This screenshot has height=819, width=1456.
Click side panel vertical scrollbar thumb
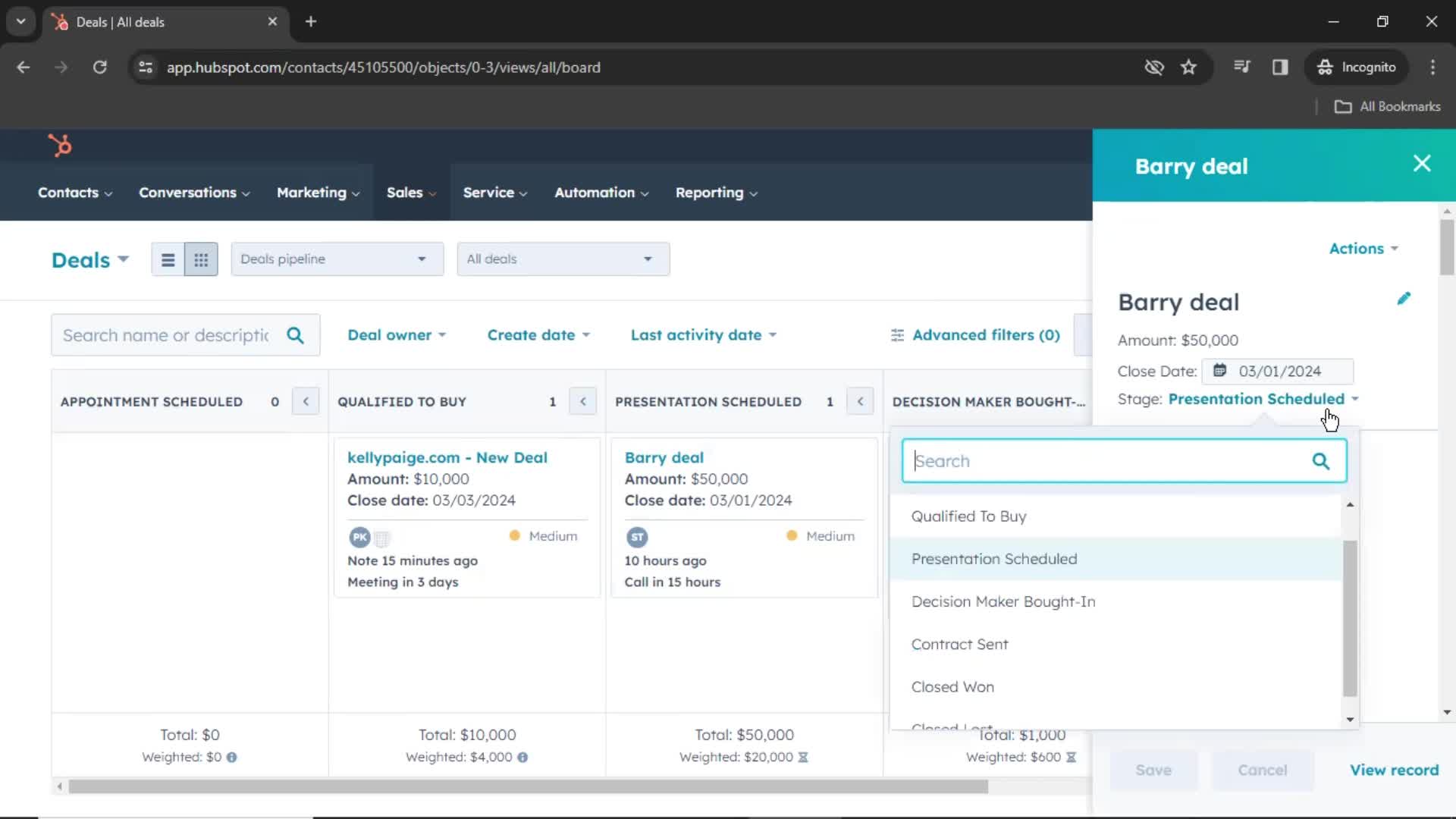tap(1447, 247)
